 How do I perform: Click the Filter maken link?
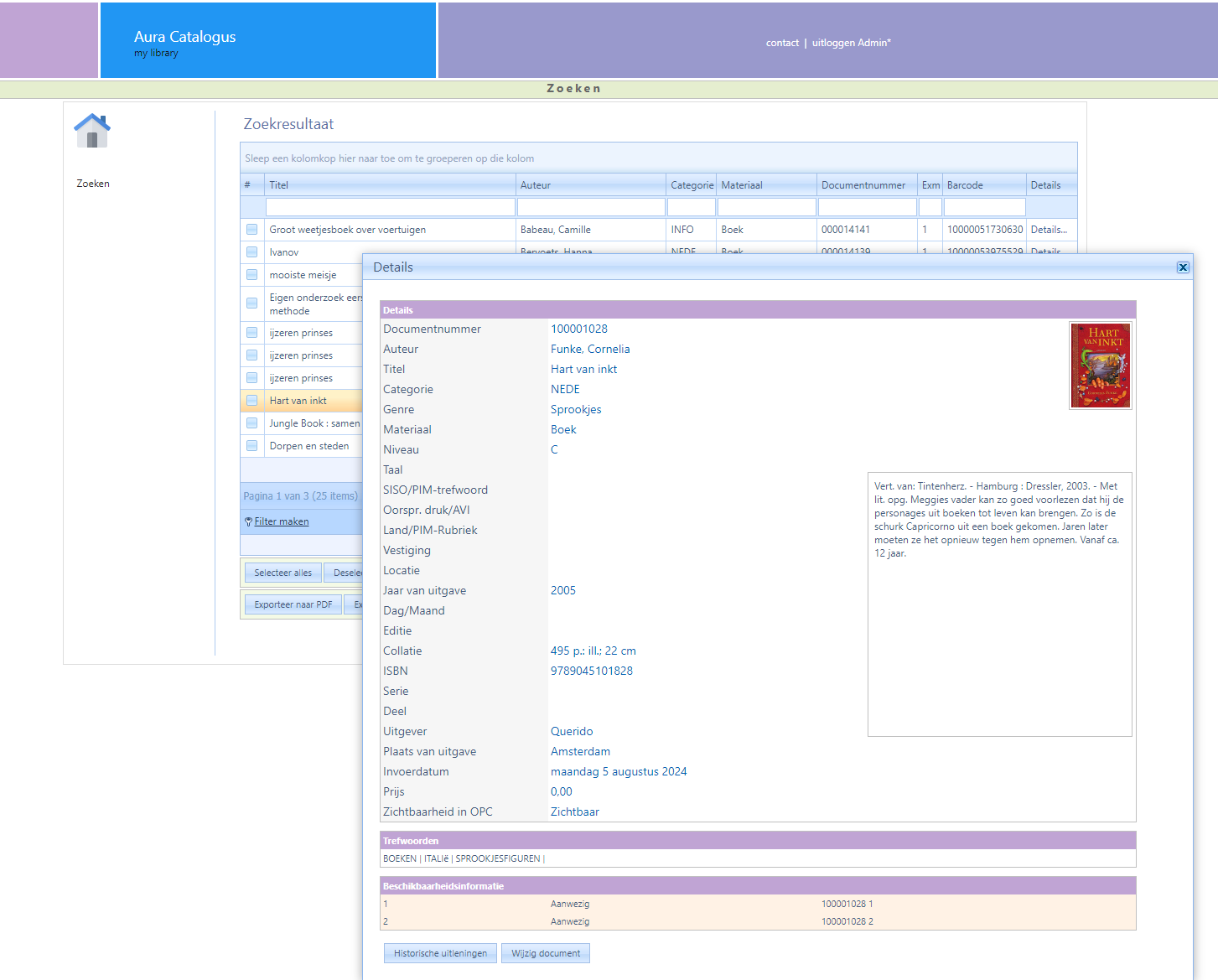tap(281, 521)
